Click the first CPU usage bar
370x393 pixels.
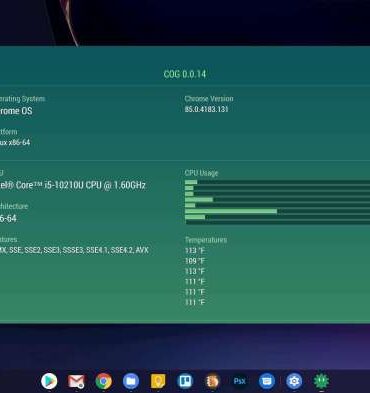tap(277, 182)
